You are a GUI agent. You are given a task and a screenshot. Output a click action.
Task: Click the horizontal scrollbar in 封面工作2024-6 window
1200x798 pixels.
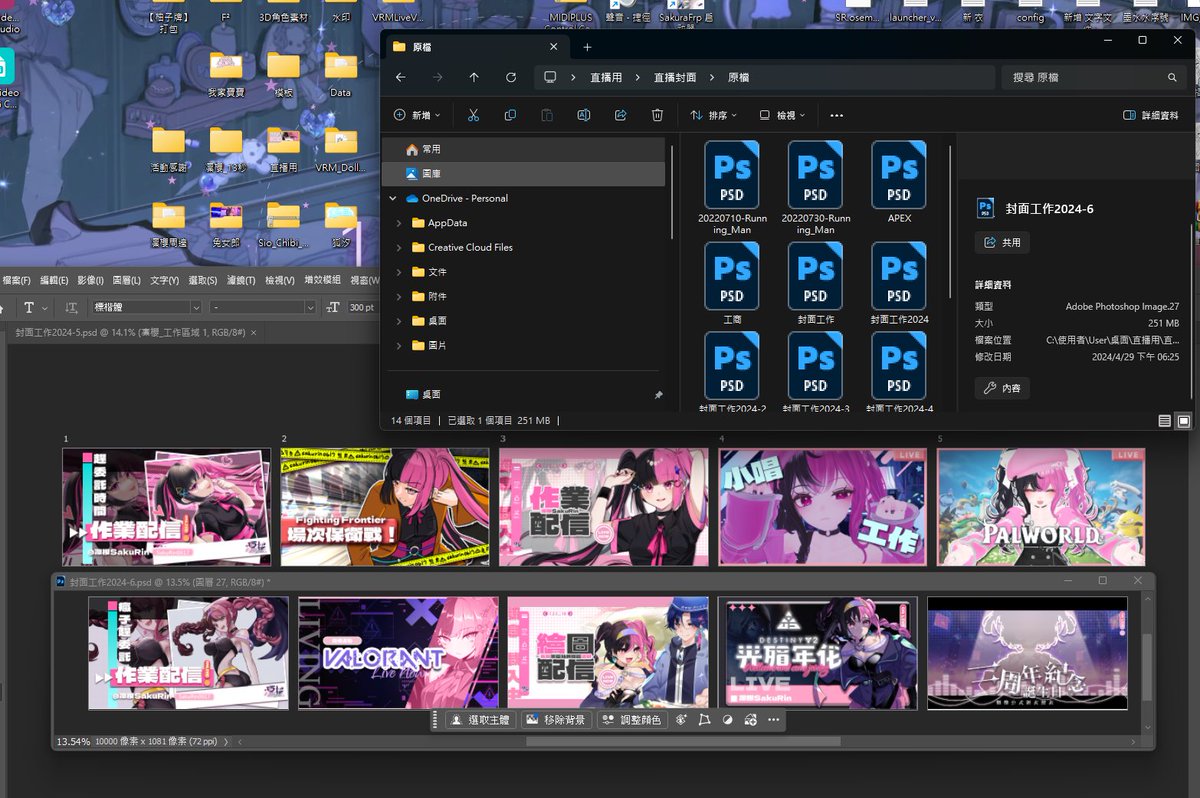point(684,741)
